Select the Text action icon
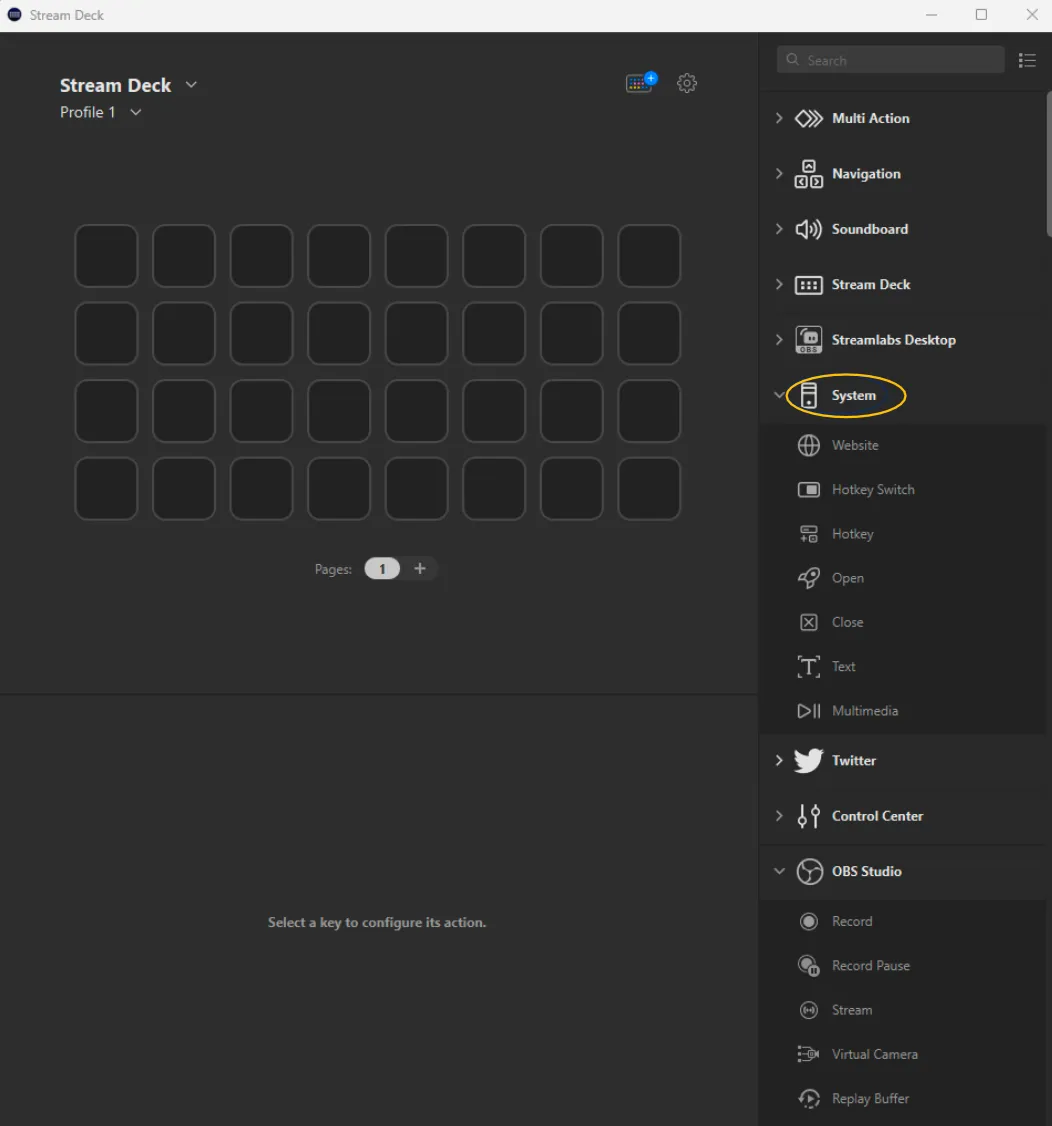 point(809,666)
